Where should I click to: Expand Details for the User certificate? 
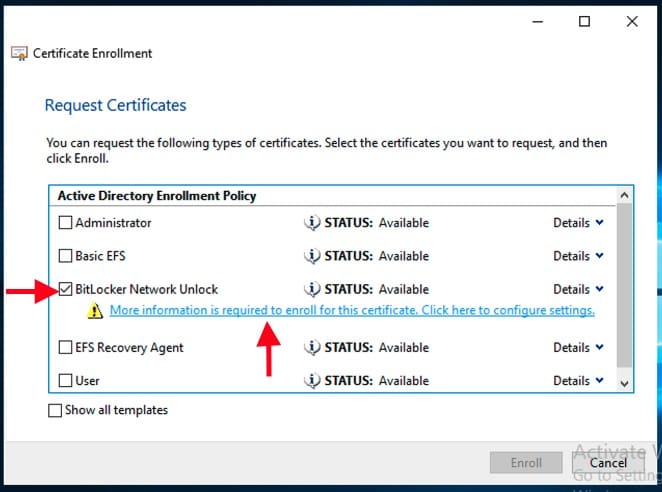[x=578, y=381]
